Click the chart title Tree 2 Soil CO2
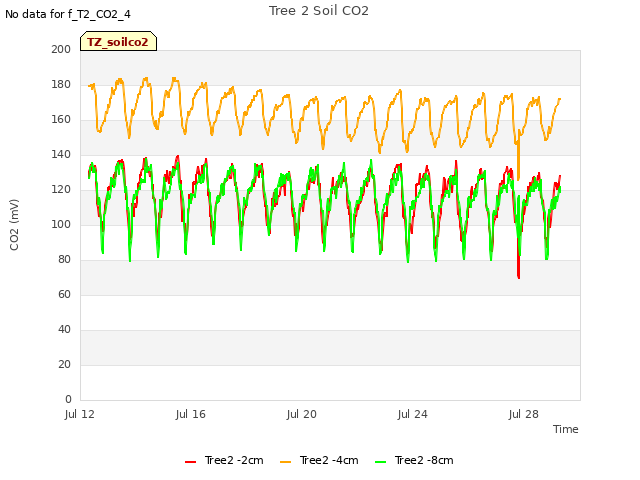The image size is (640, 480). tap(319, 11)
